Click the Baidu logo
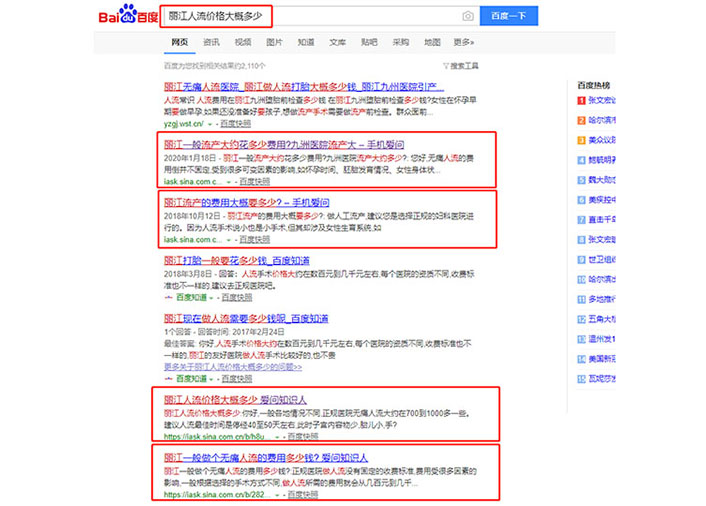706x506 pixels. [x=125, y=16]
